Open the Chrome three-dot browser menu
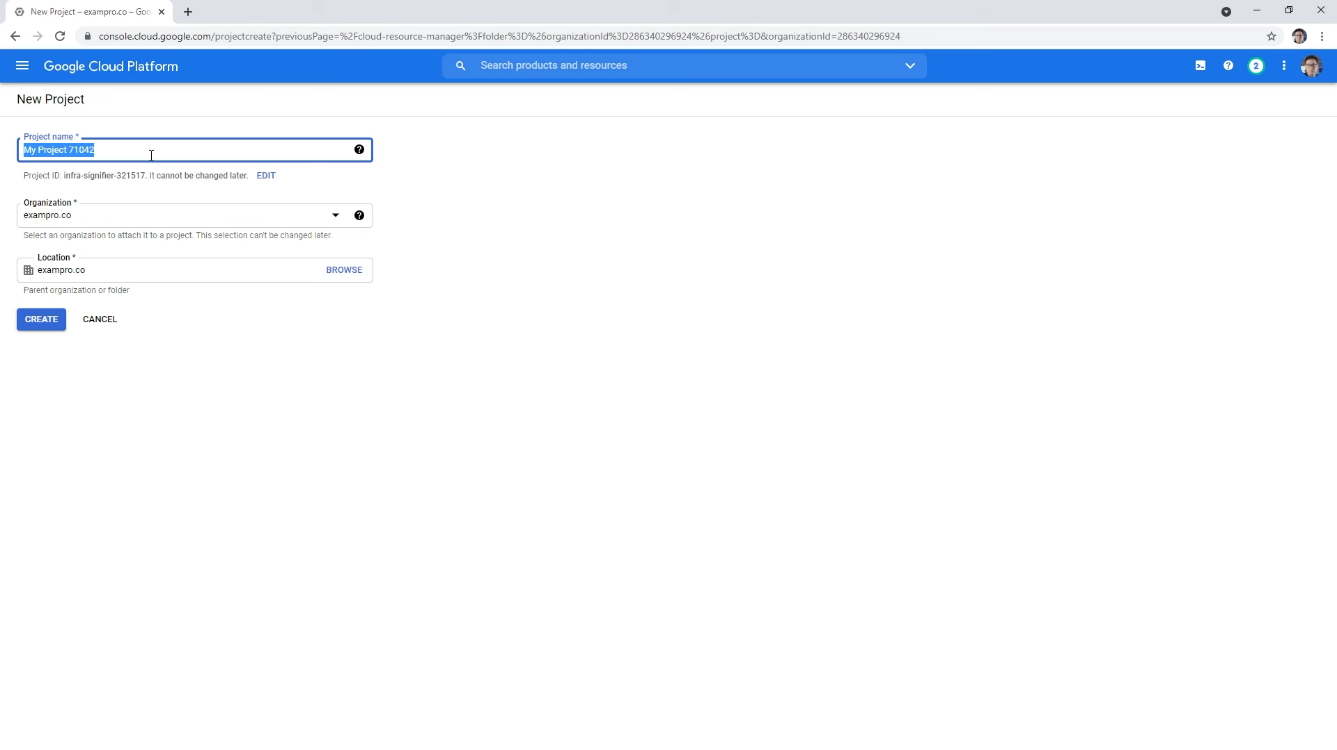1337x750 pixels. pos(1322,36)
